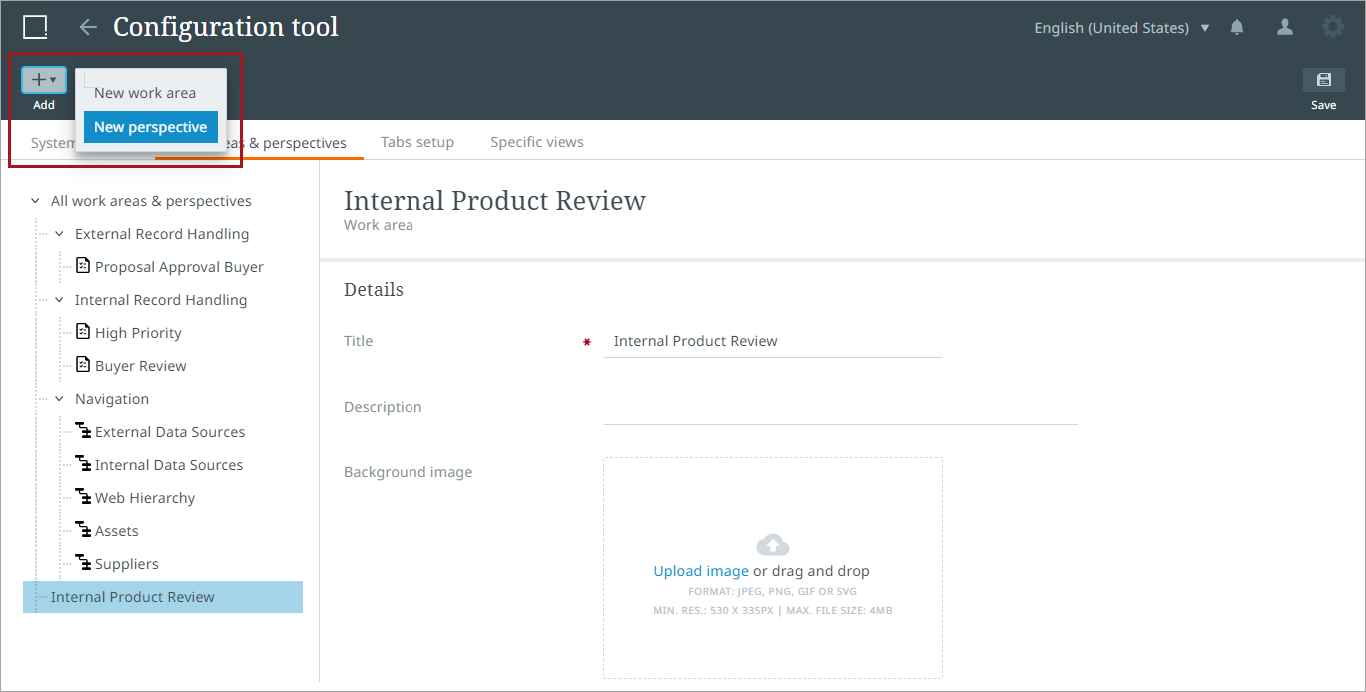Image resolution: width=1366 pixels, height=692 pixels.
Task: Open the notifications bell icon
Action: pyautogui.click(x=1237, y=28)
